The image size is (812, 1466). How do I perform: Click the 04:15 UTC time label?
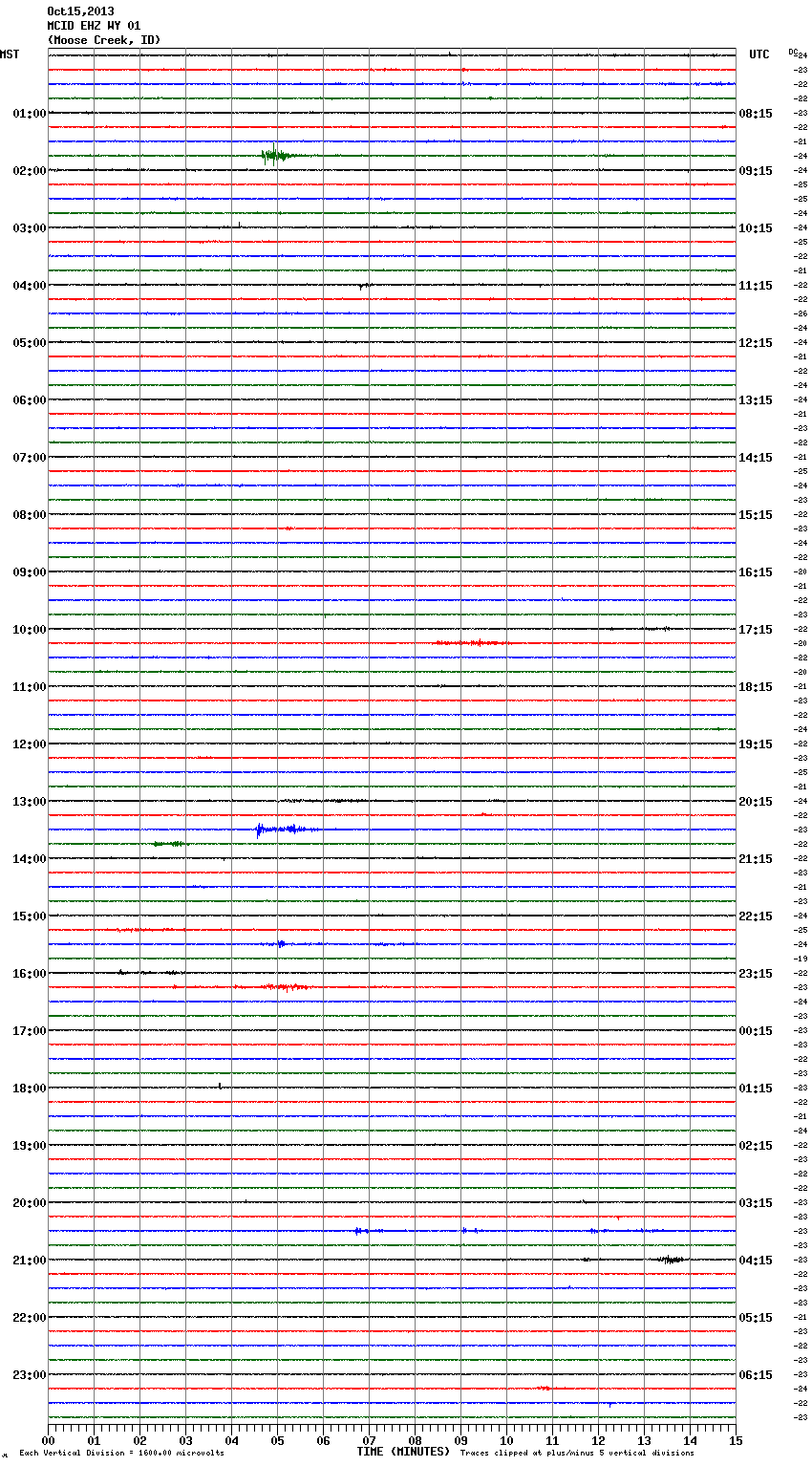pyautogui.click(x=756, y=1261)
